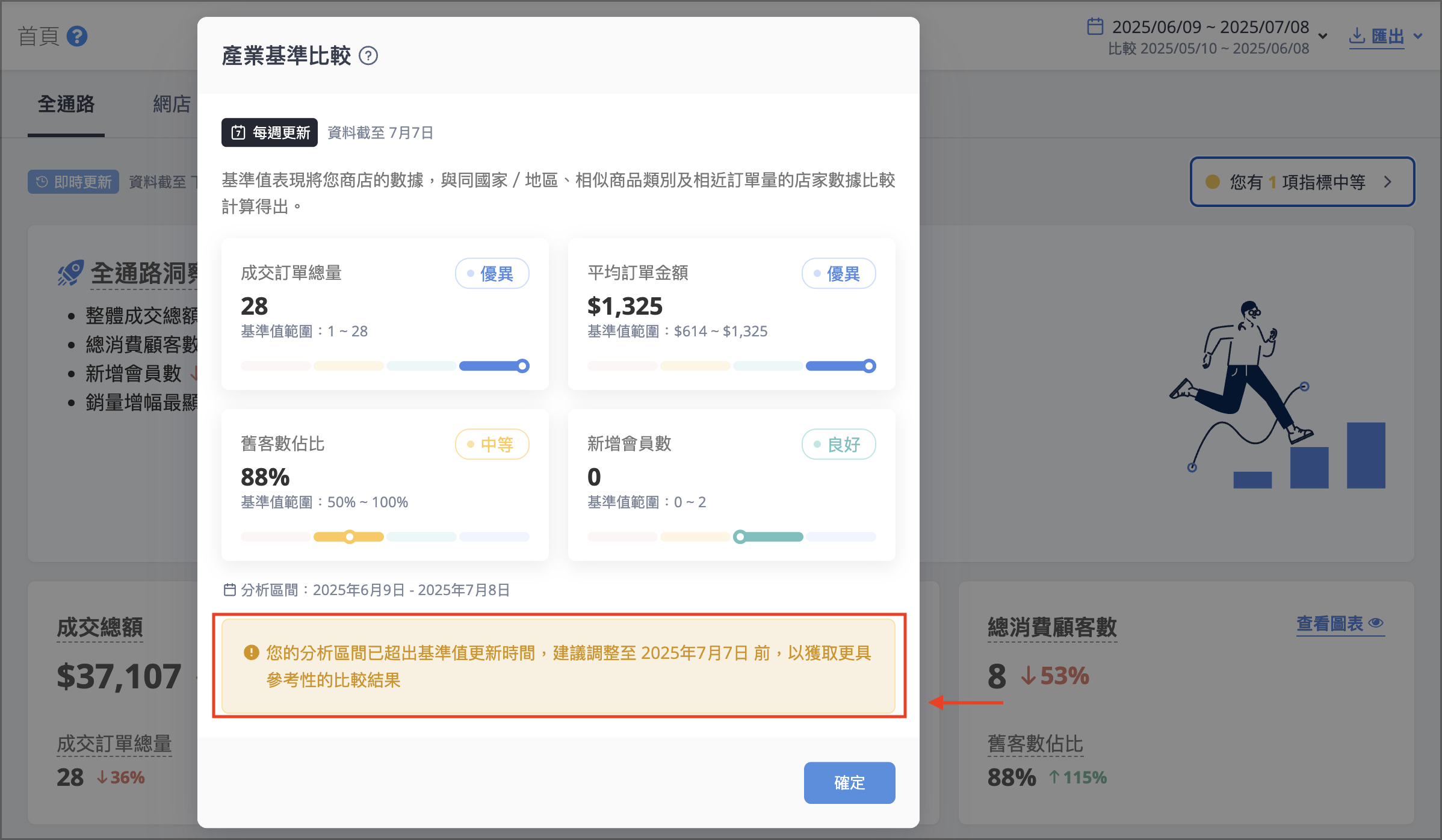Click the calendar icon by the date range
The height and width of the screenshot is (840, 1442).
[x=1095, y=26]
